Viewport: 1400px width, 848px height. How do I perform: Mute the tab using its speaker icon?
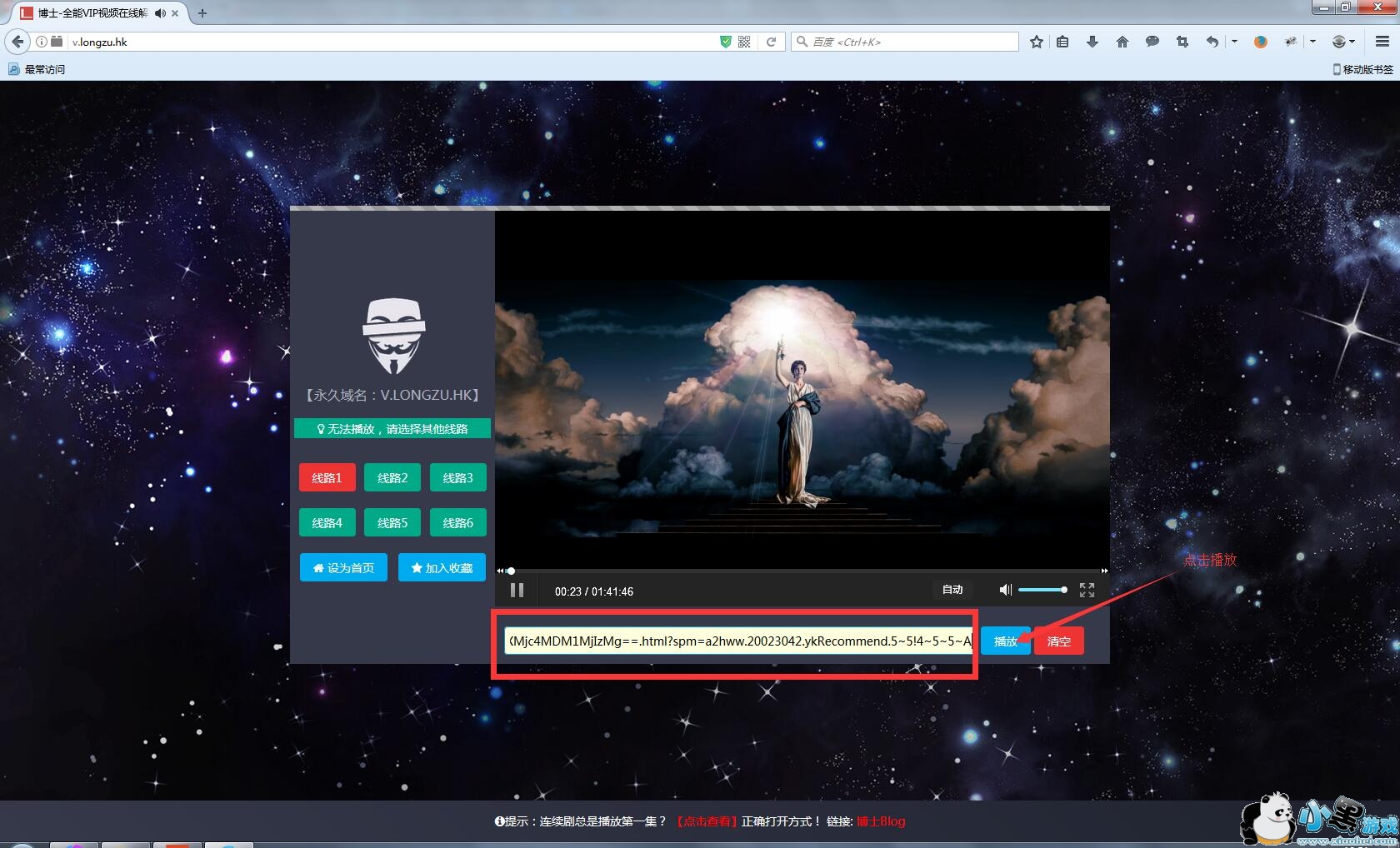point(160,13)
